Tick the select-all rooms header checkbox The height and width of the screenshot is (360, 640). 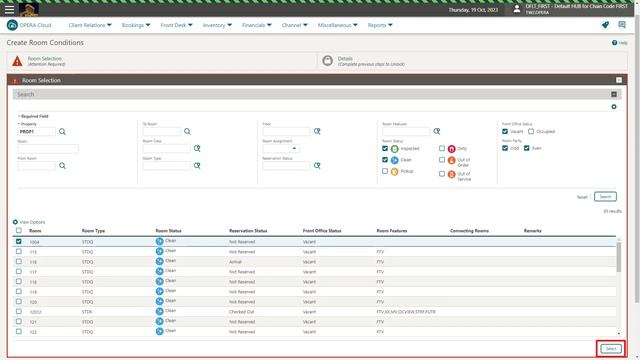point(19,230)
